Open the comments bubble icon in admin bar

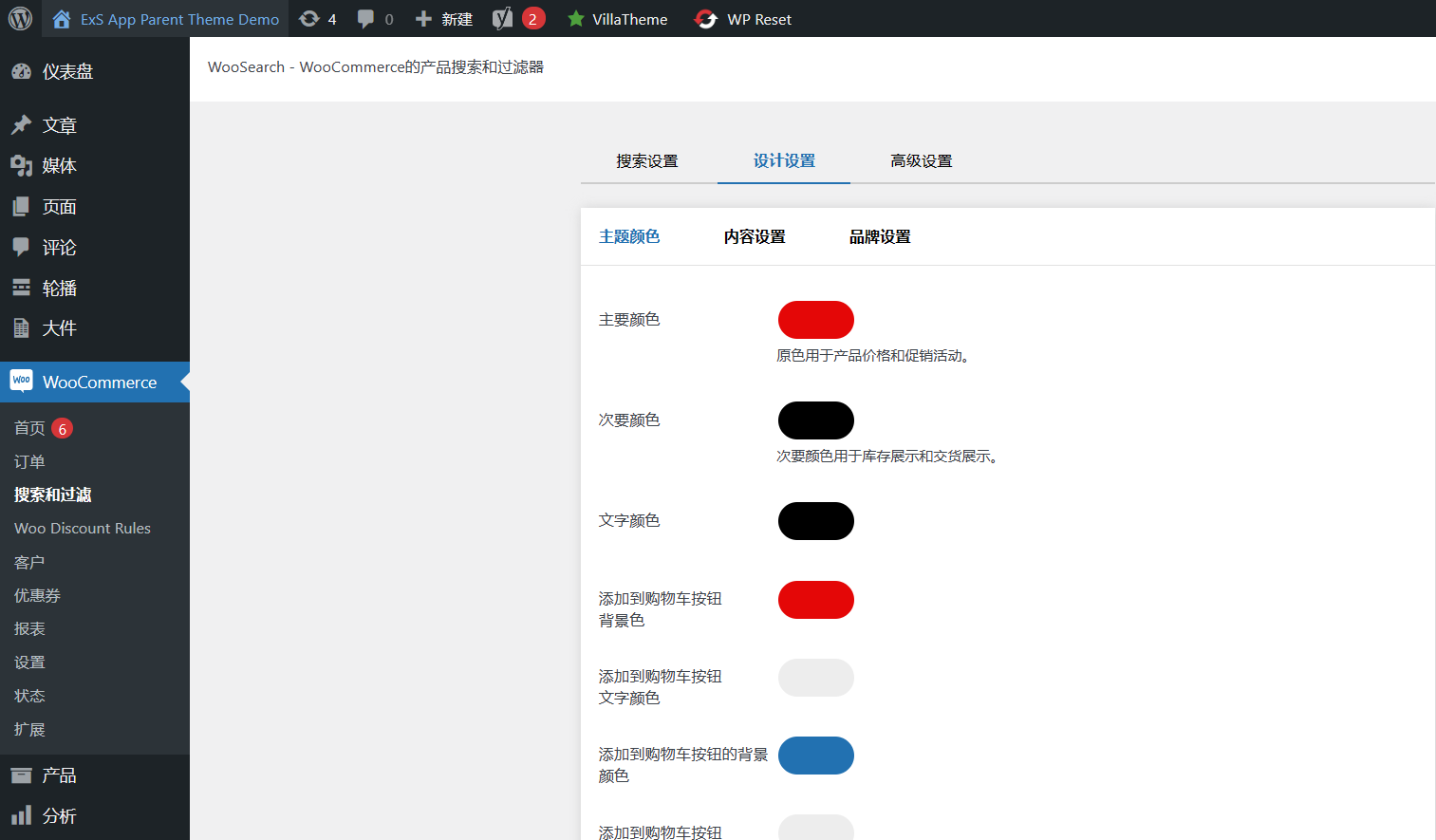[365, 19]
